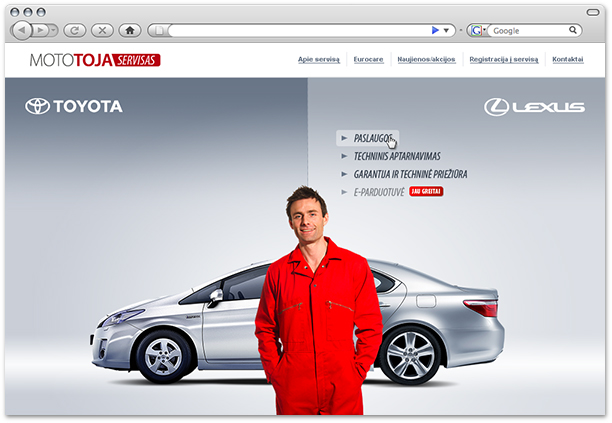Select Garantija ir techninė priežiūra item
The image size is (612, 423).
coord(410,174)
